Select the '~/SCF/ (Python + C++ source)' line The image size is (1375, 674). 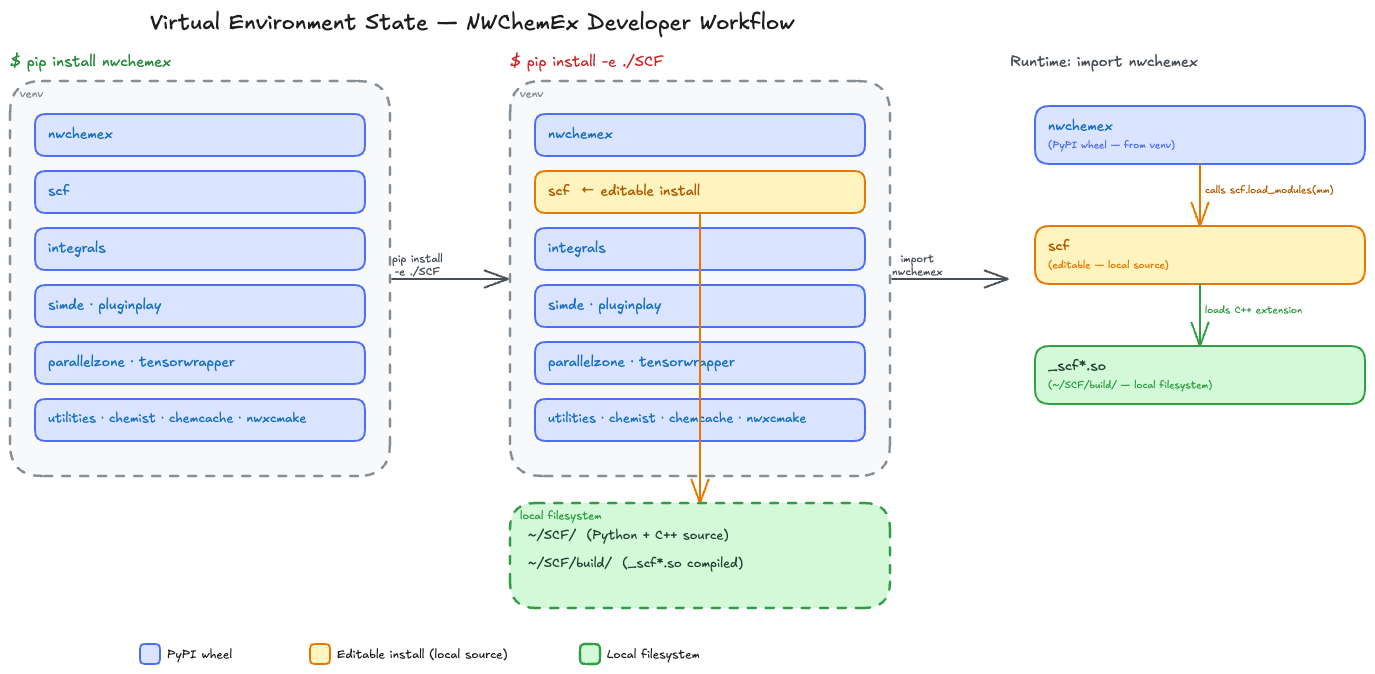(x=628, y=535)
